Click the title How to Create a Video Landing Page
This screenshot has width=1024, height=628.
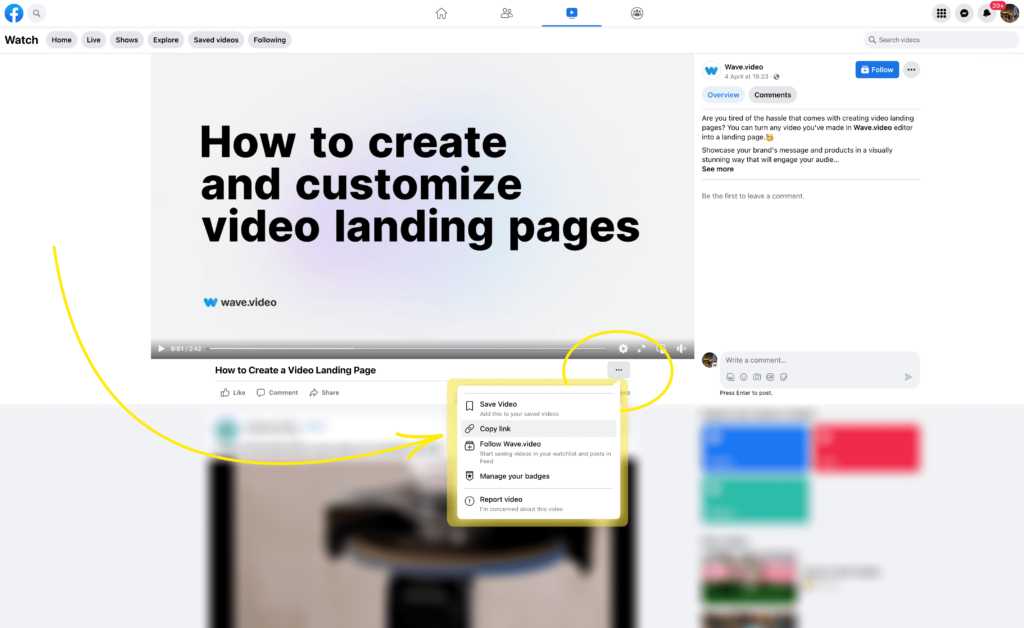[x=295, y=370]
